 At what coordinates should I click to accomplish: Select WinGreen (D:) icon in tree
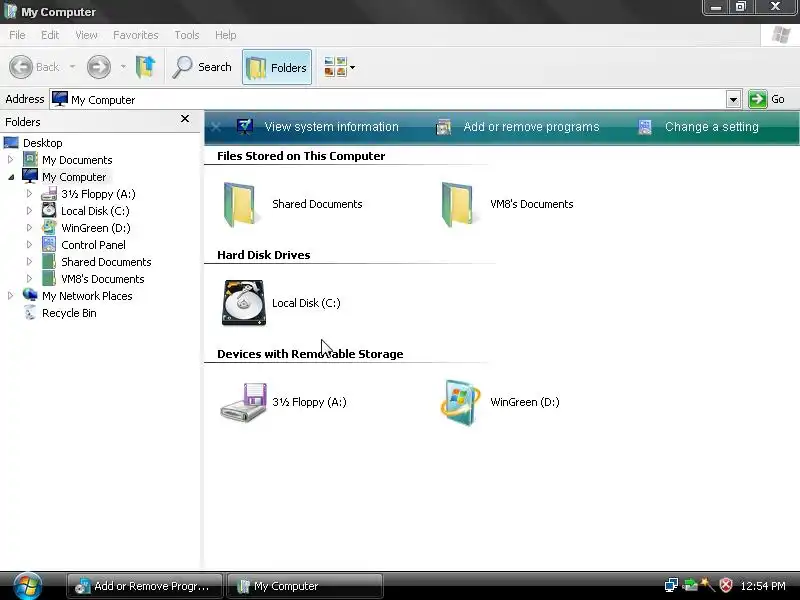(x=49, y=227)
